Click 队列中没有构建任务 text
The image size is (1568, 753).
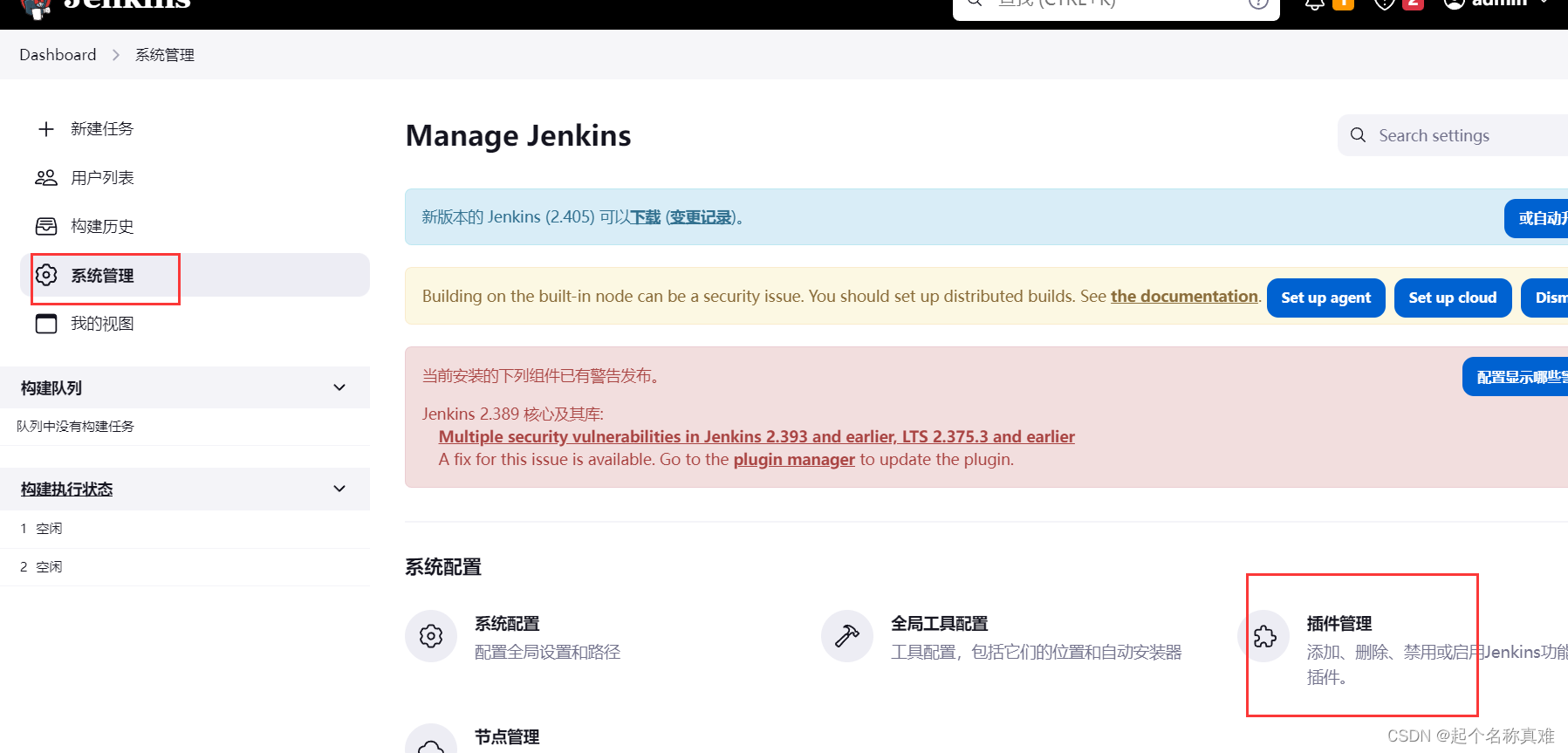coord(75,427)
